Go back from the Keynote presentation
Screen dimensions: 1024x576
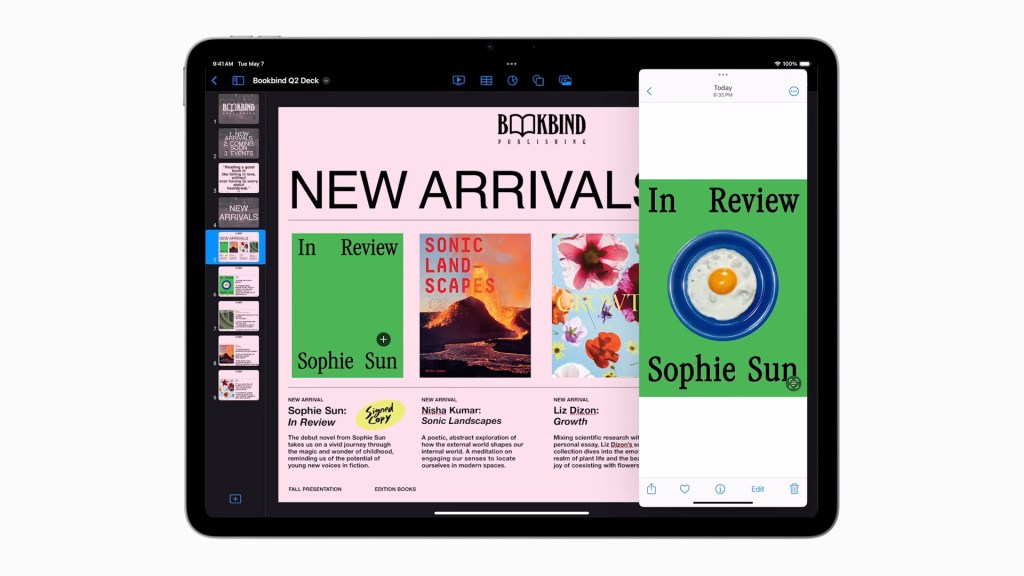pyautogui.click(x=214, y=80)
